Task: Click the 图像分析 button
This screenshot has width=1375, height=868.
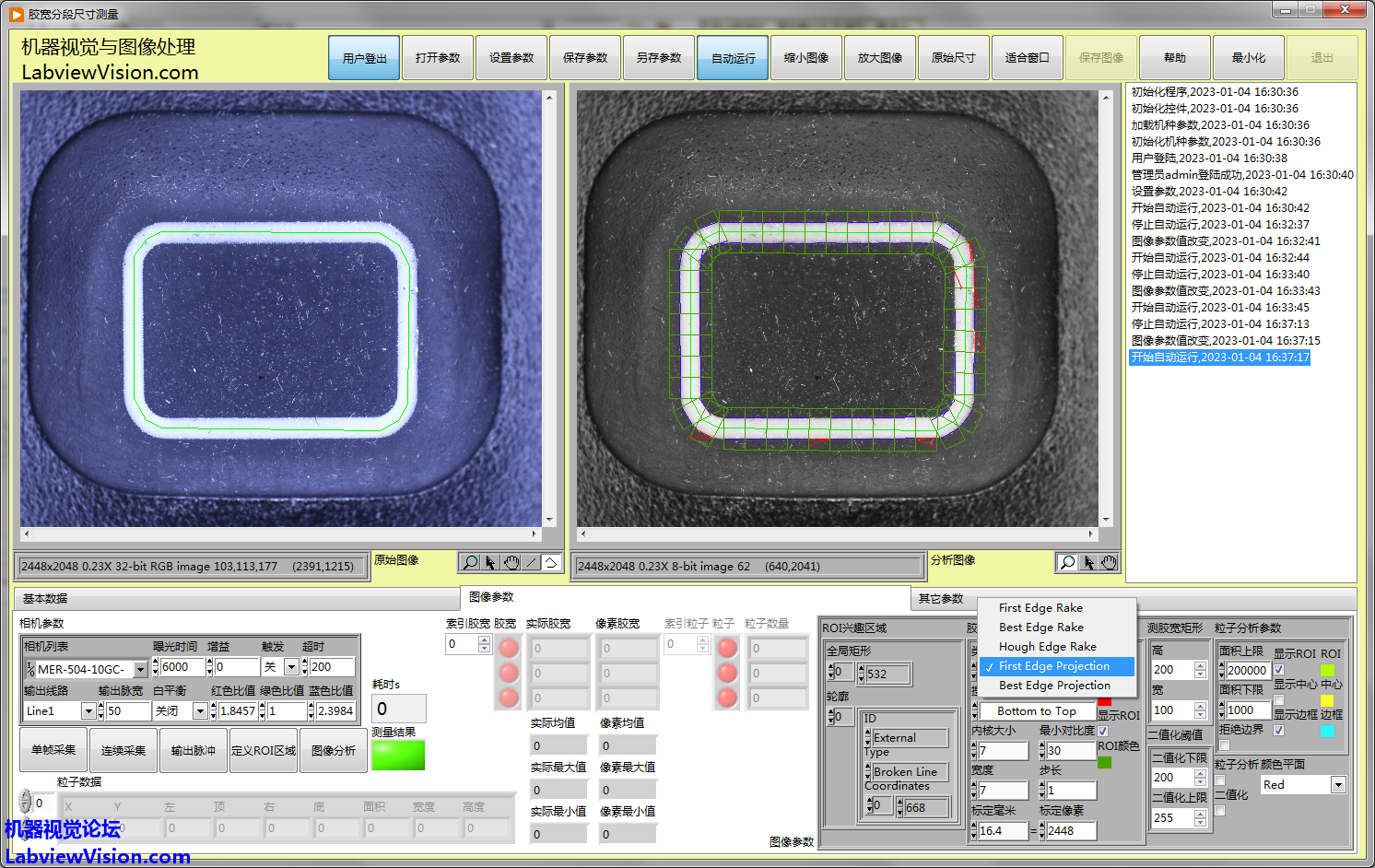Action: tap(333, 750)
